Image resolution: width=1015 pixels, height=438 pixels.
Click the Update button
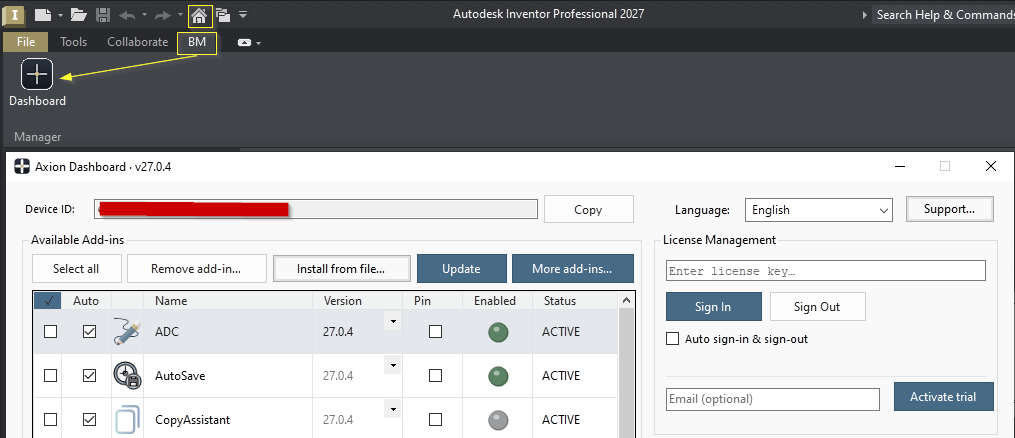click(462, 268)
